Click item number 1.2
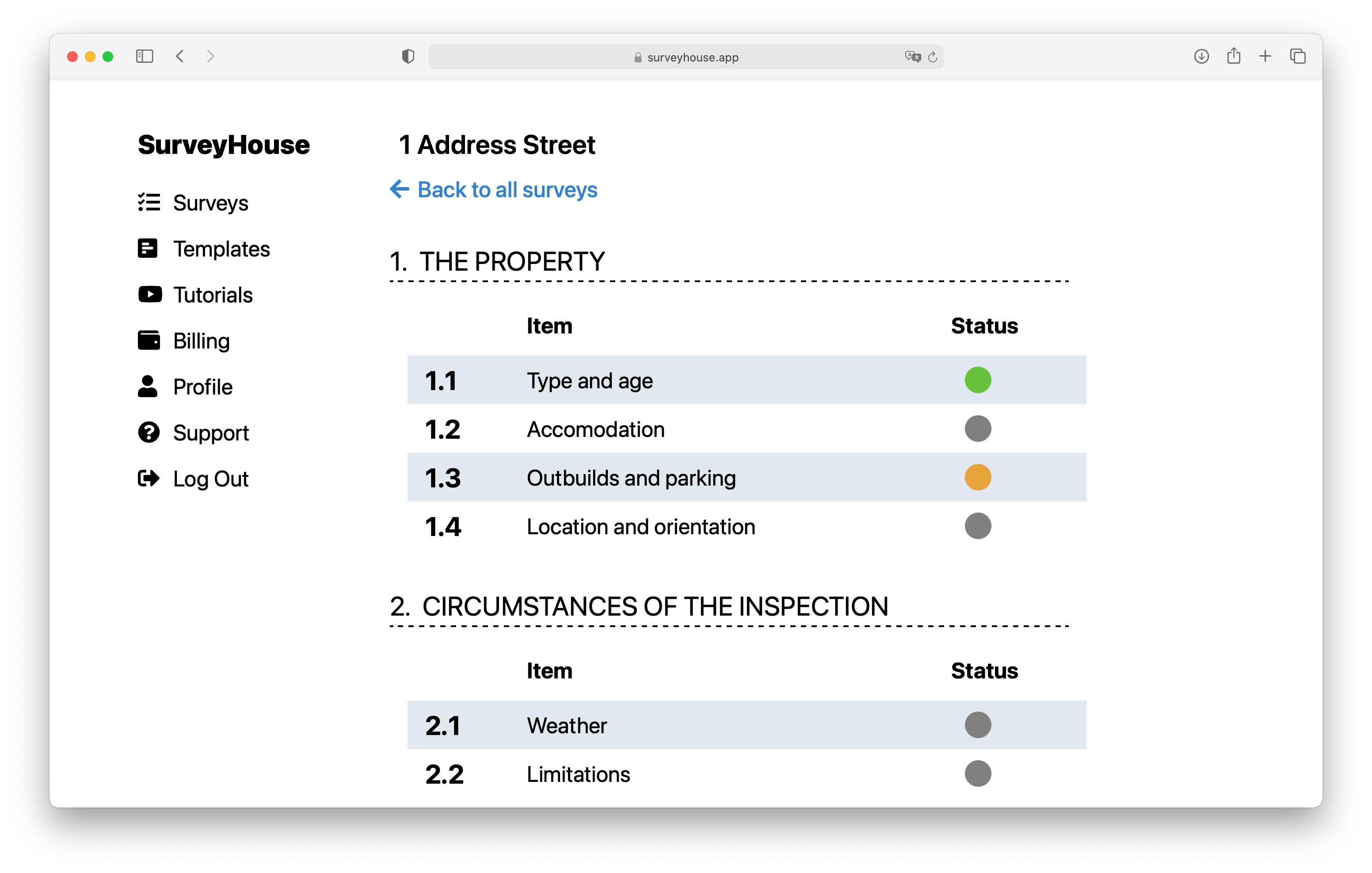This screenshot has width=1372, height=873. [x=443, y=429]
